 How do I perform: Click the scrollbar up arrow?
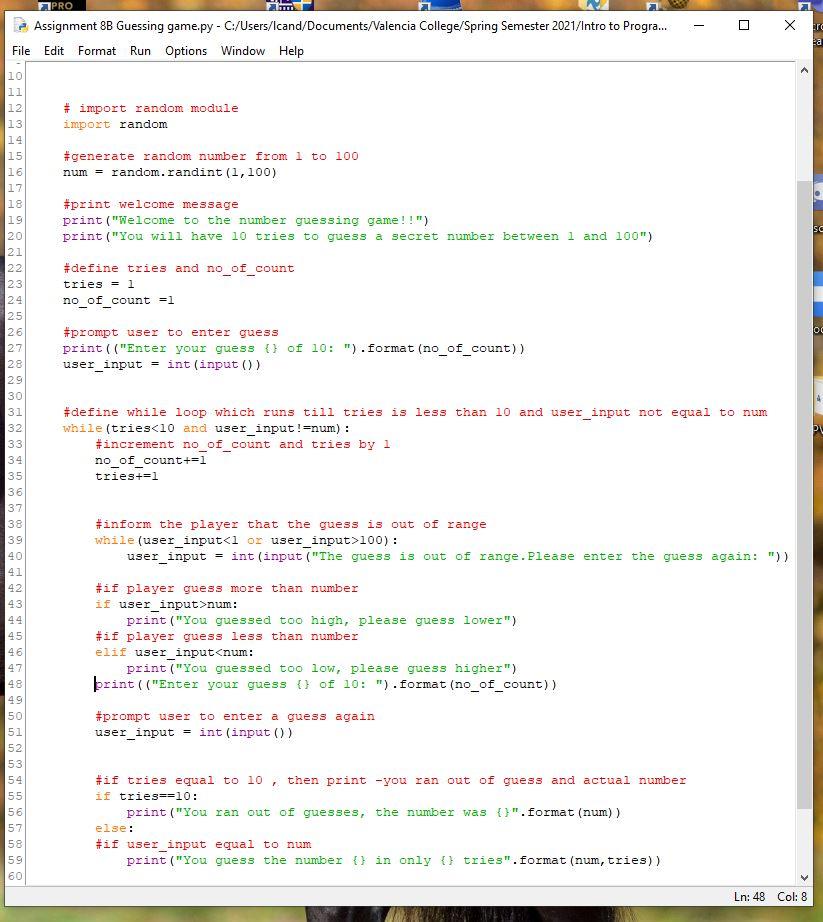(804, 71)
